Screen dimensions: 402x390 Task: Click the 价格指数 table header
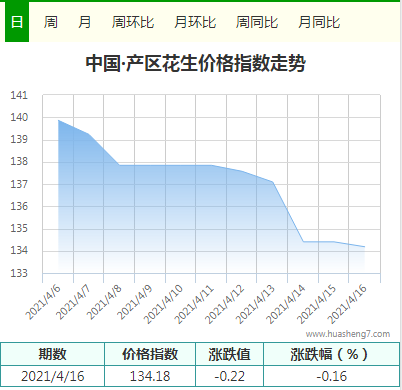(x=150, y=354)
